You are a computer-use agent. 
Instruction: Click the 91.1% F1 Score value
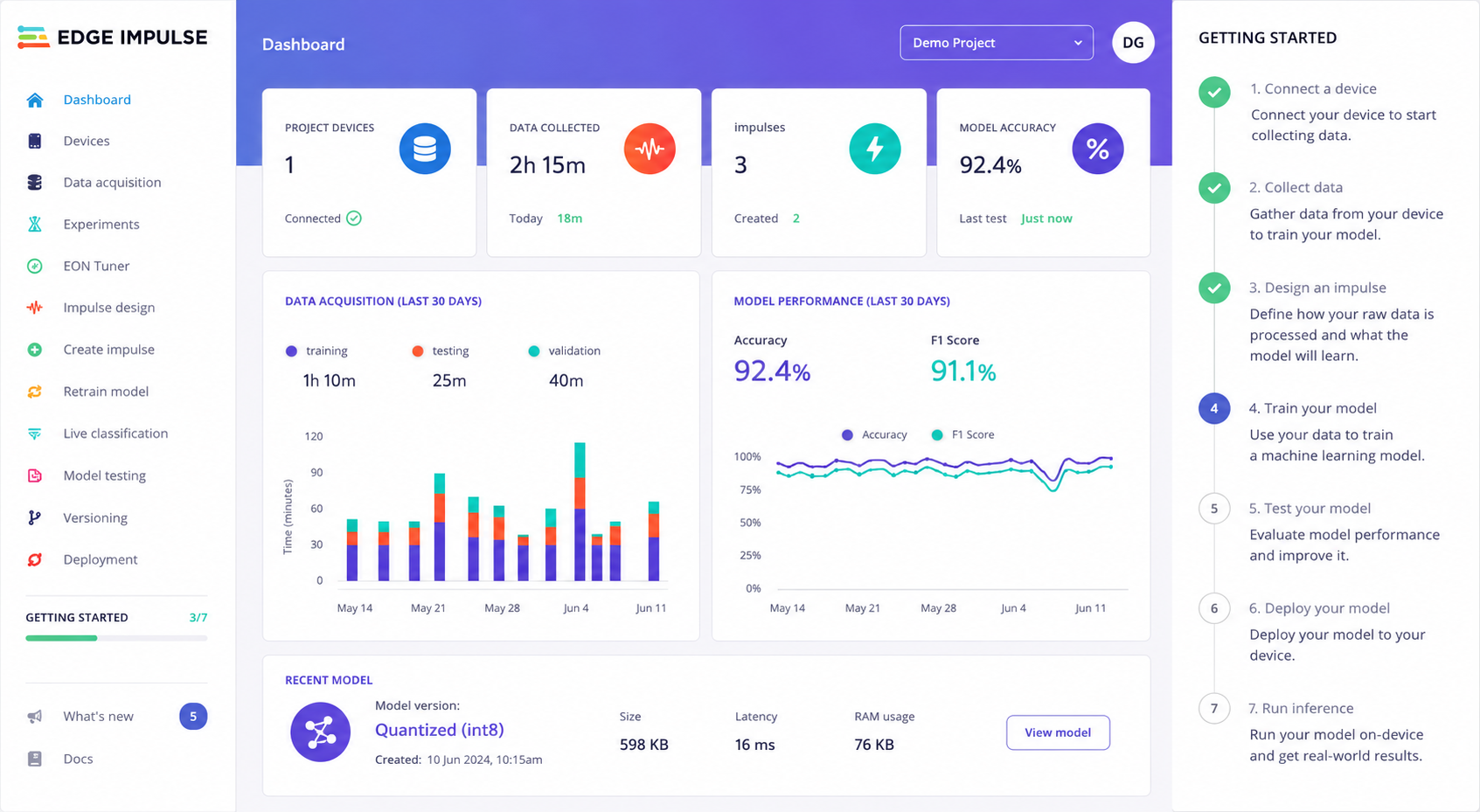tap(963, 371)
